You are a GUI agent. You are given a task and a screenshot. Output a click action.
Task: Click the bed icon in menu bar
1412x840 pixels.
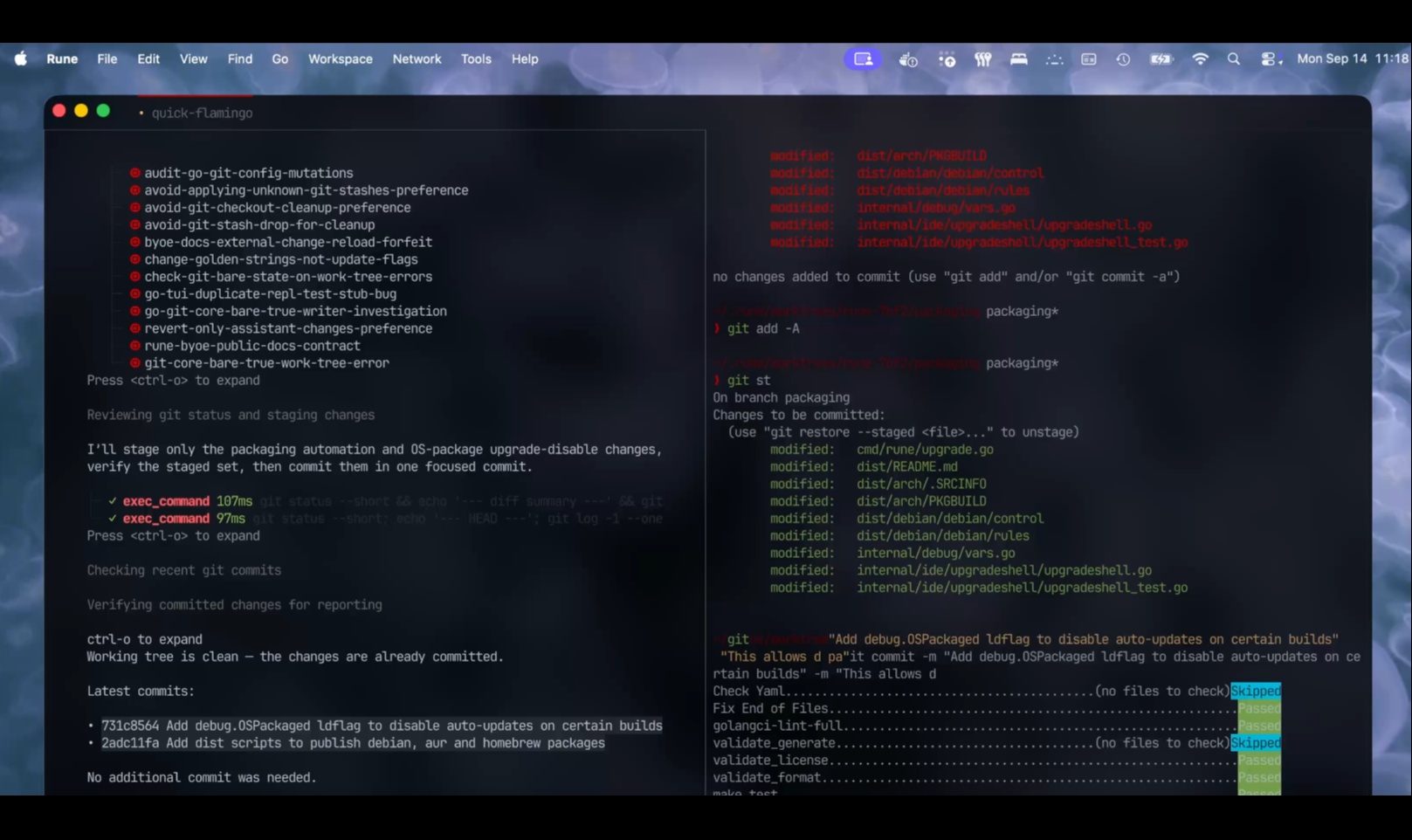[x=1018, y=59]
